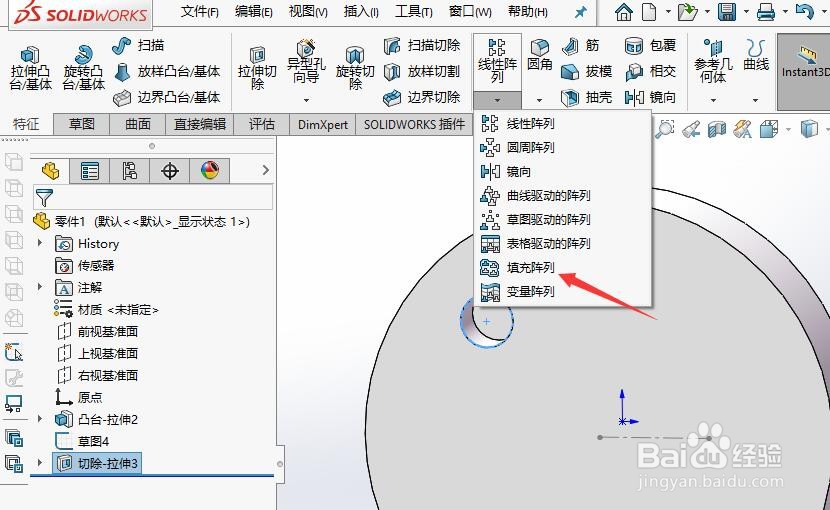Screen dimensions: 830x510
Task: Open the PropertyManager tab icon
Action: 89,171
